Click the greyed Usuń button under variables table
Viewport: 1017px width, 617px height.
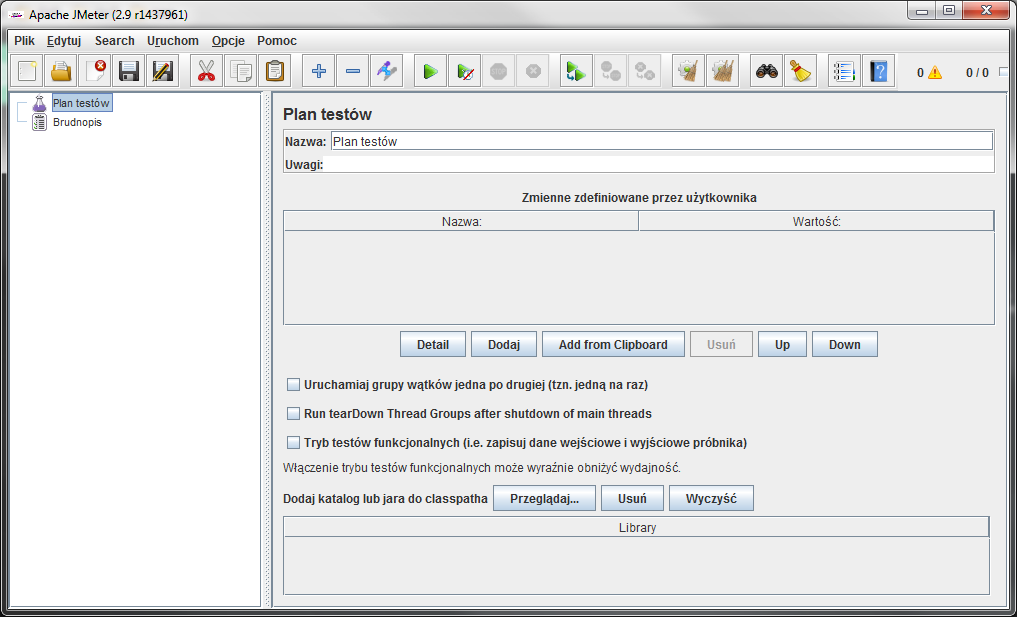[721, 345]
